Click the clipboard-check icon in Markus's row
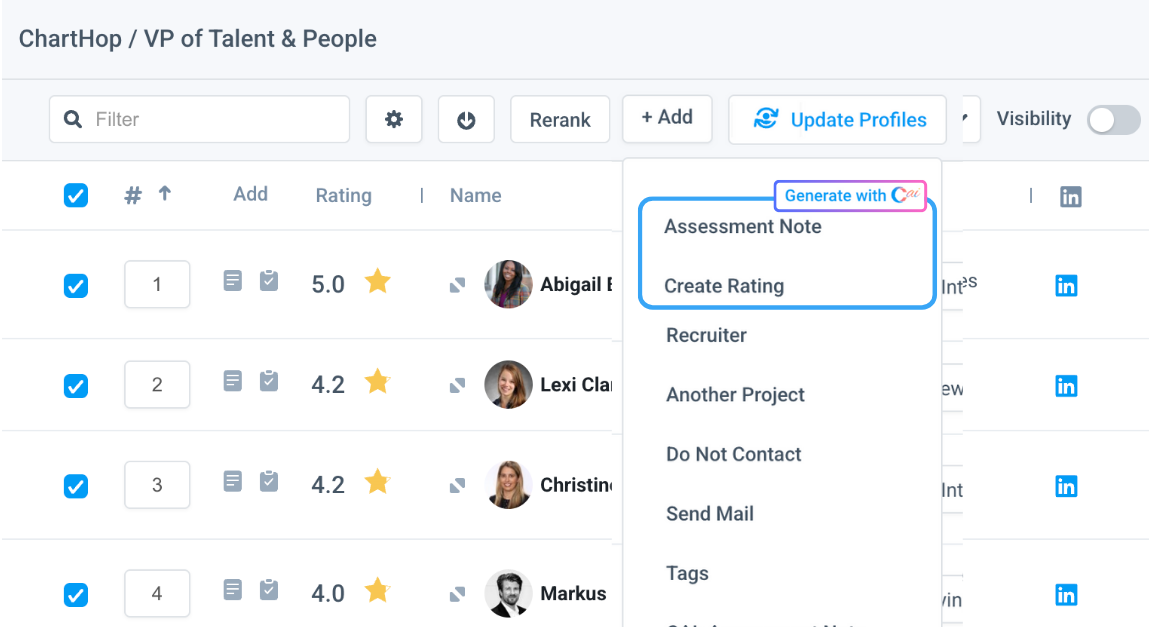 (x=269, y=590)
